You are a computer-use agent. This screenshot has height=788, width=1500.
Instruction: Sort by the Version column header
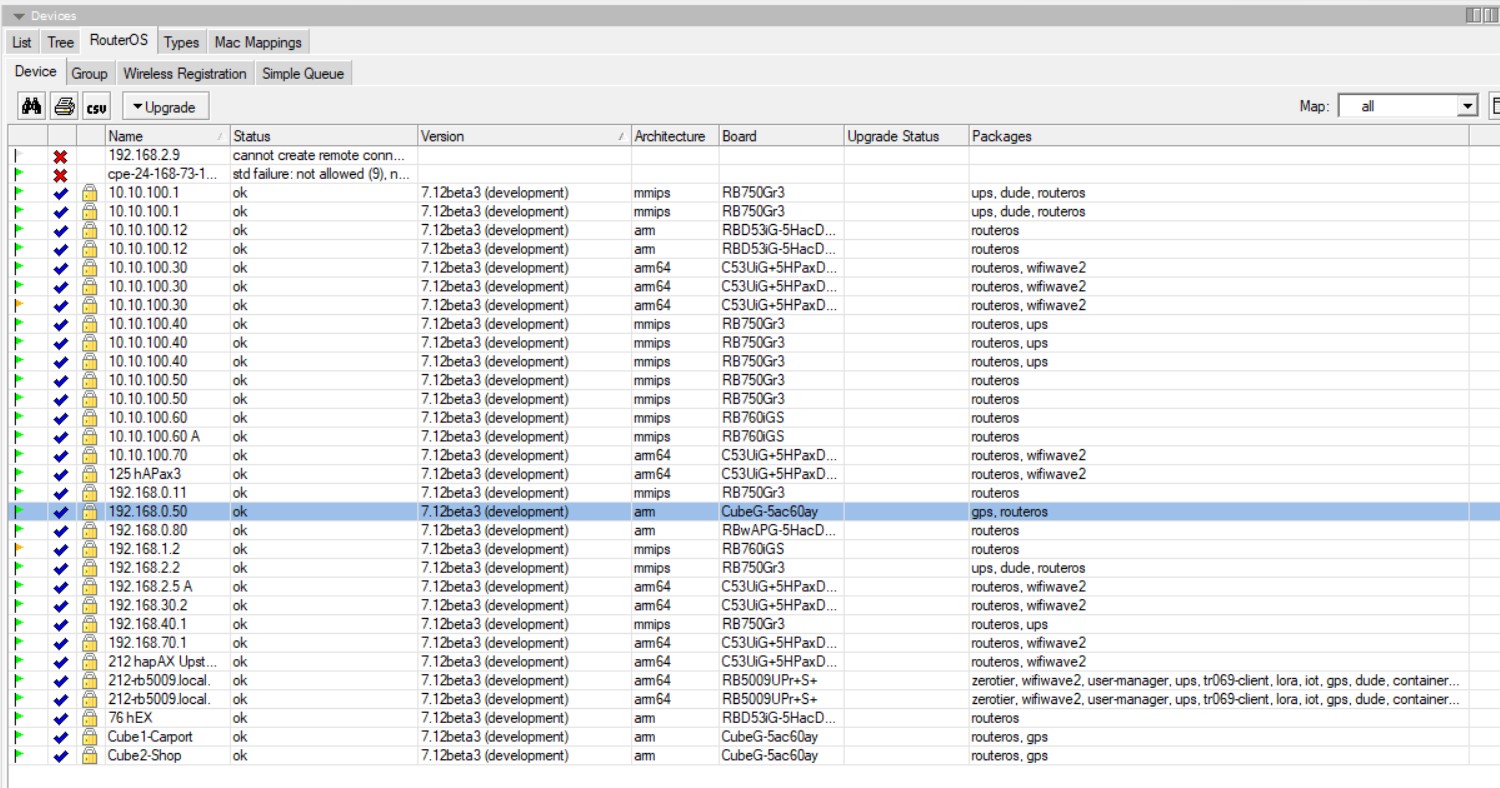tap(524, 136)
